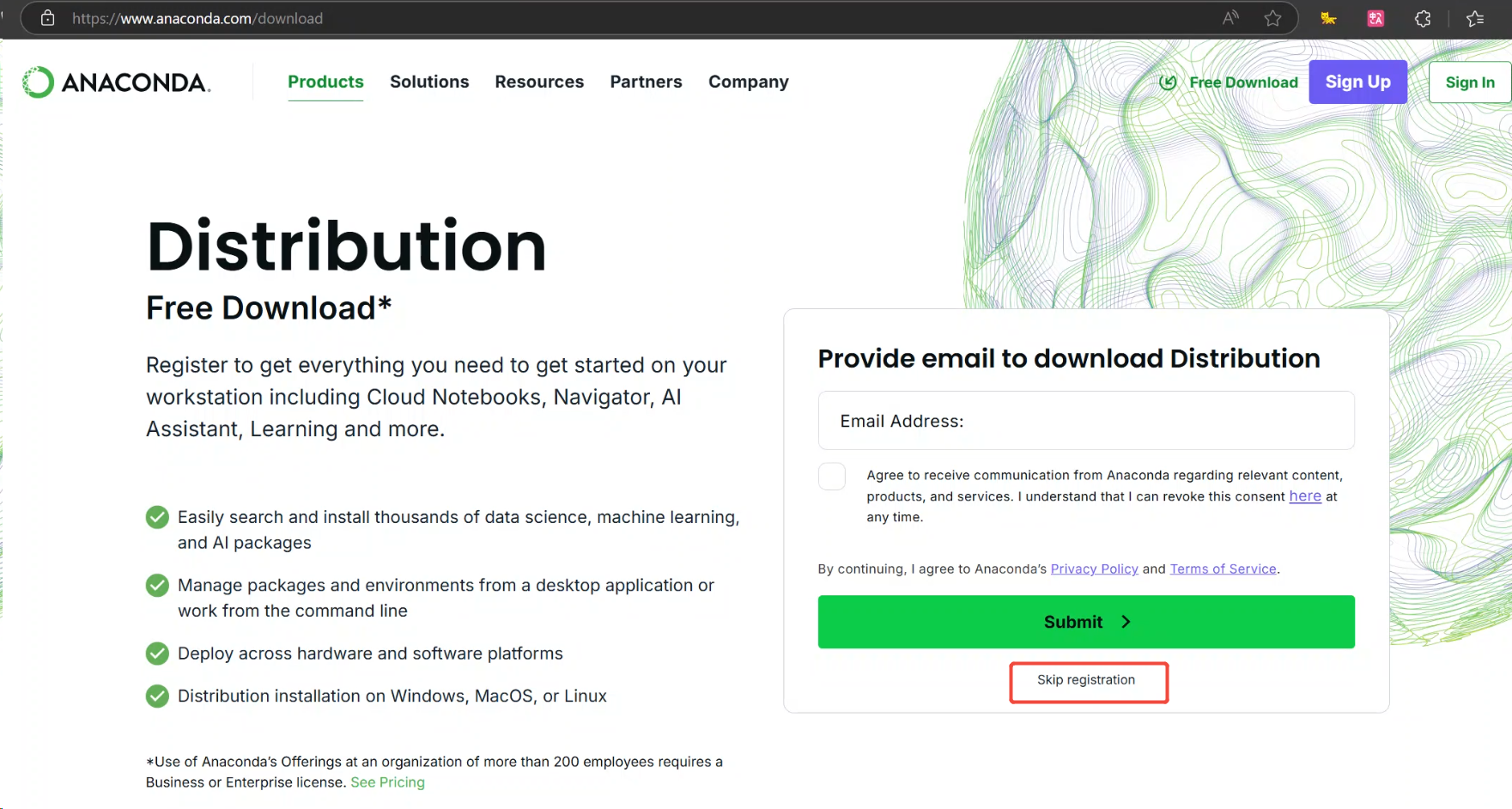This screenshot has height=809, width=1512.
Task: Click the Free Download circular arrow icon
Action: coord(1168,82)
